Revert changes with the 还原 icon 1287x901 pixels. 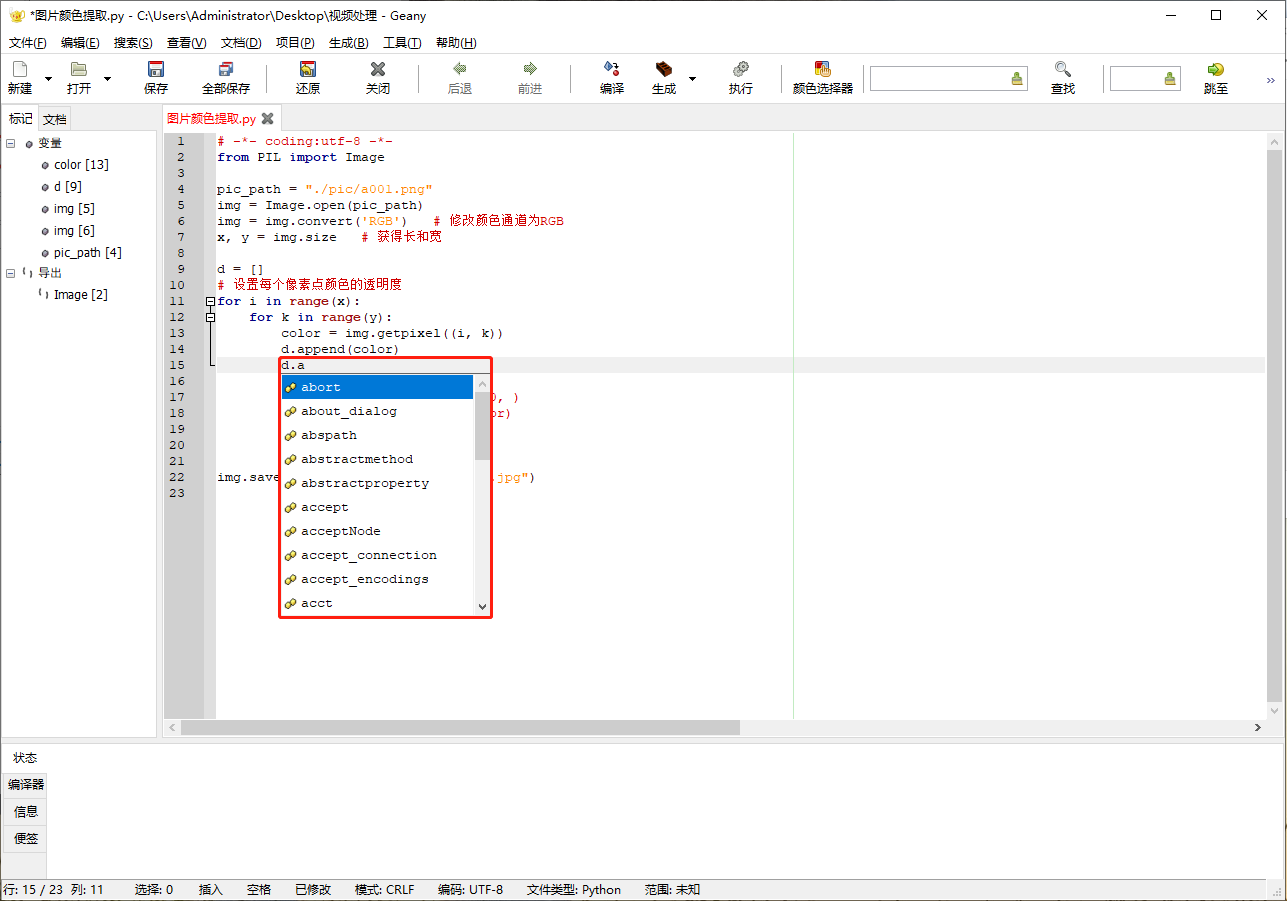point(306,78)
